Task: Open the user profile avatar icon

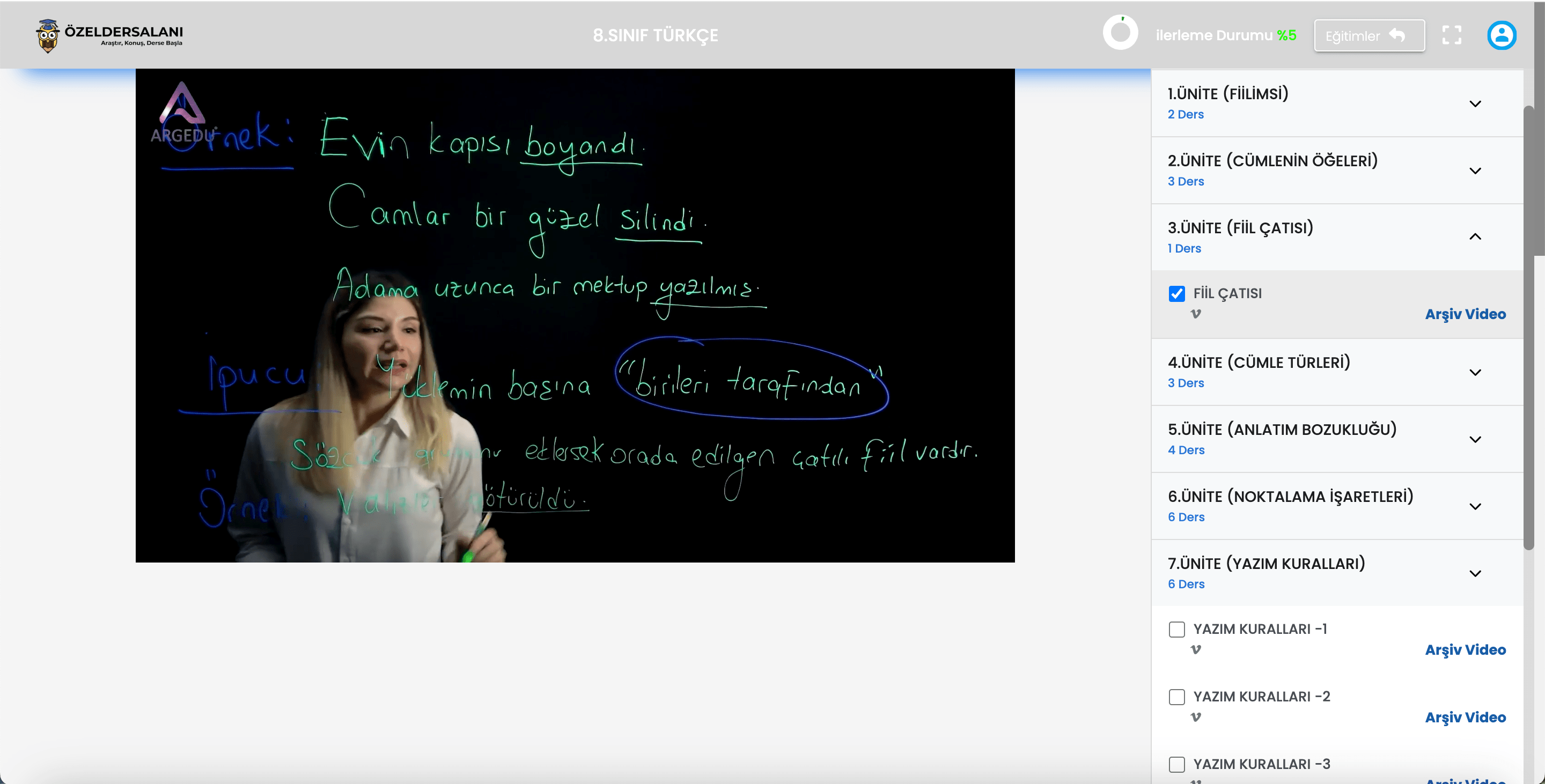Action: point(1501,35)
